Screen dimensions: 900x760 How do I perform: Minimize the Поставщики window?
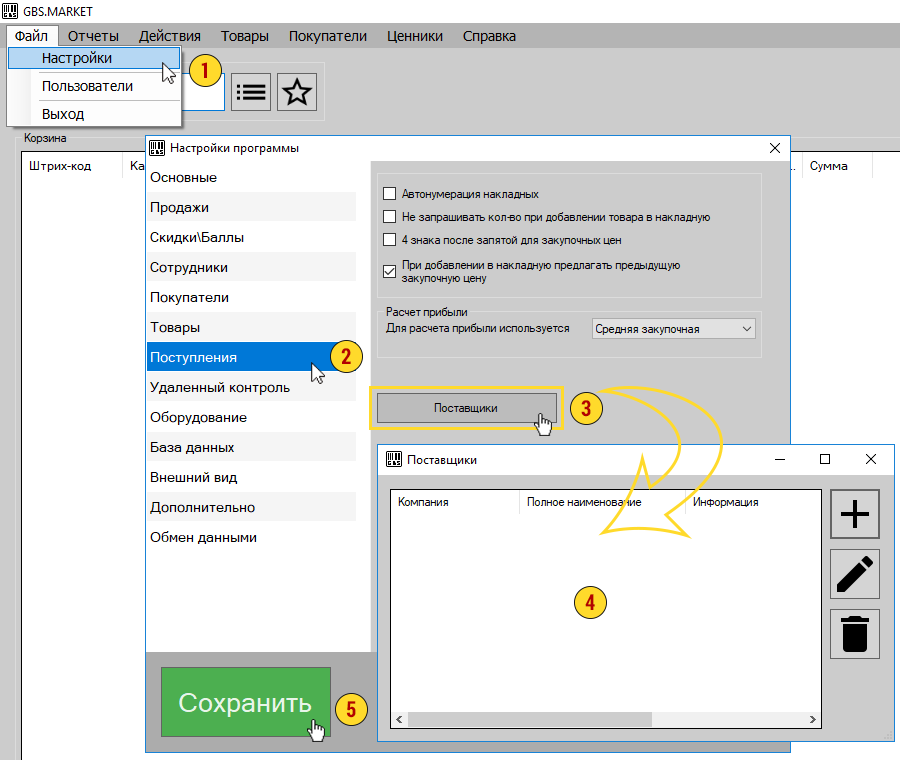[x=779, y=459]
